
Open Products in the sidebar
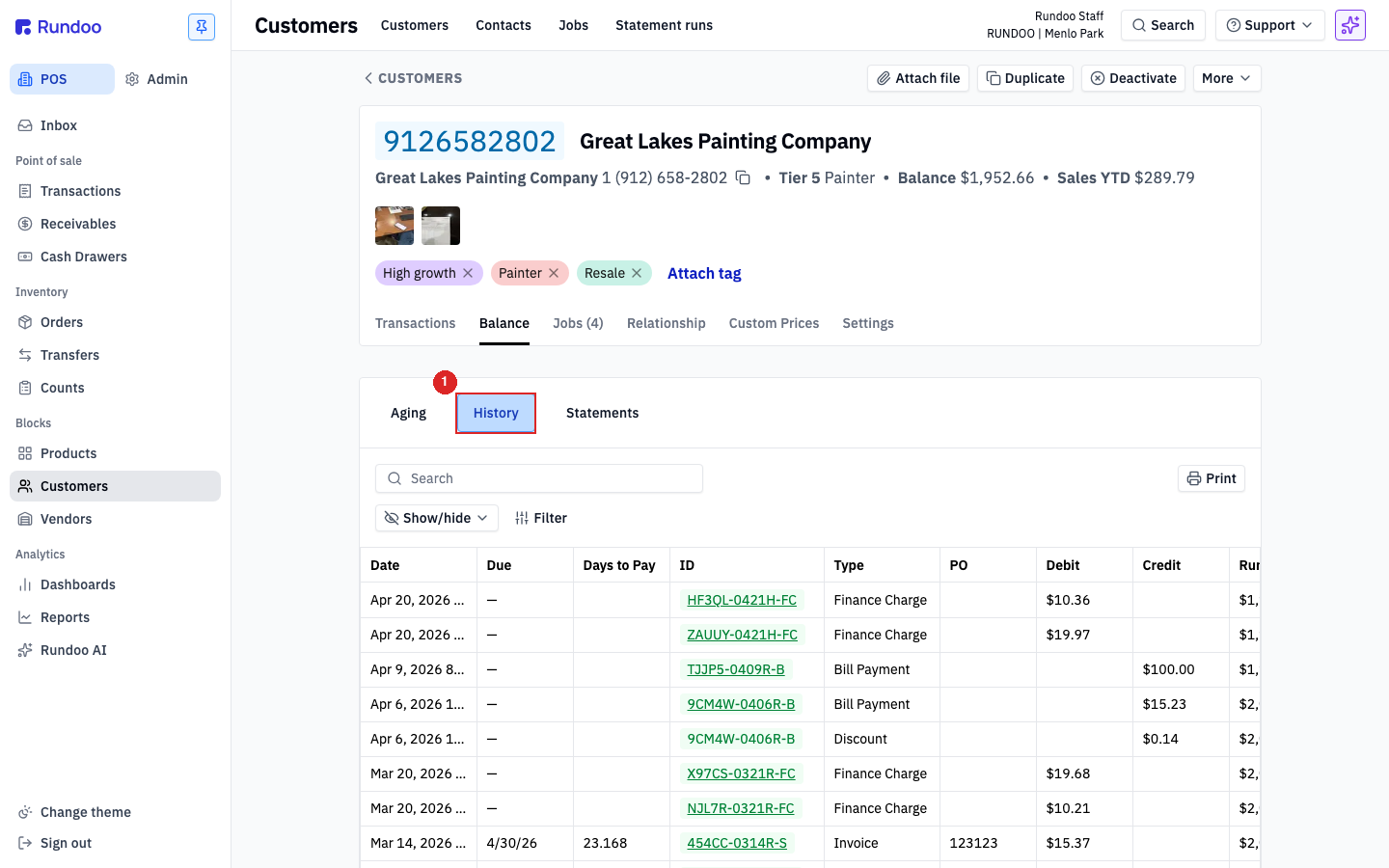[x=116, y=453]
